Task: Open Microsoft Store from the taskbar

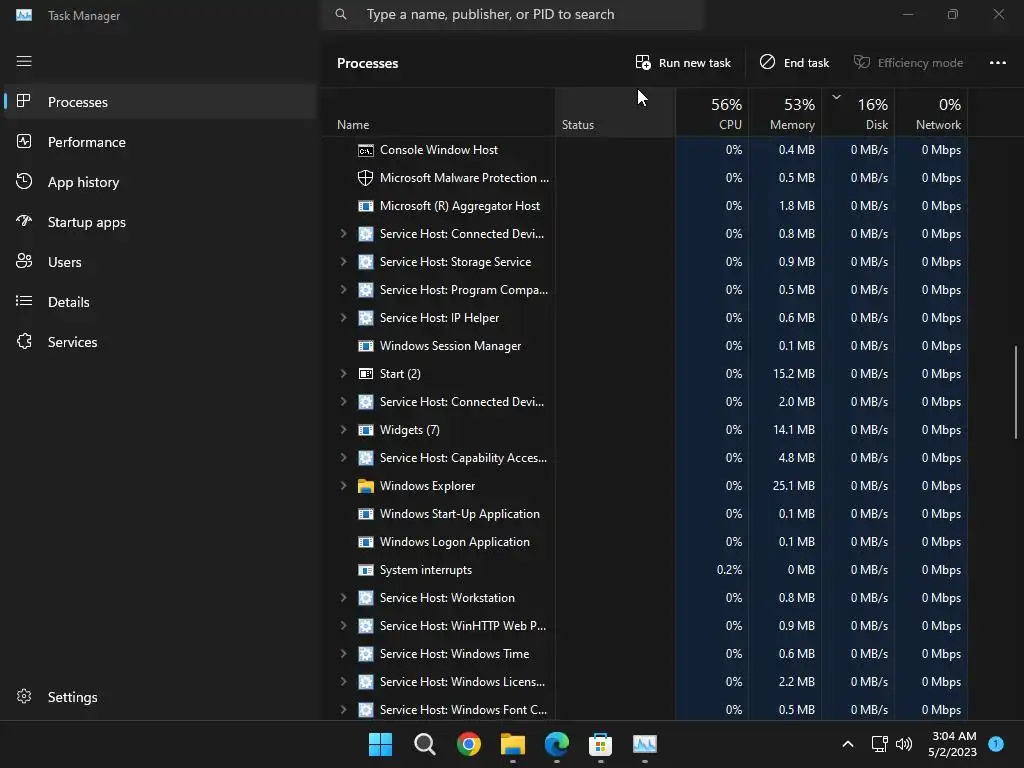Action: tap(600, 744)
